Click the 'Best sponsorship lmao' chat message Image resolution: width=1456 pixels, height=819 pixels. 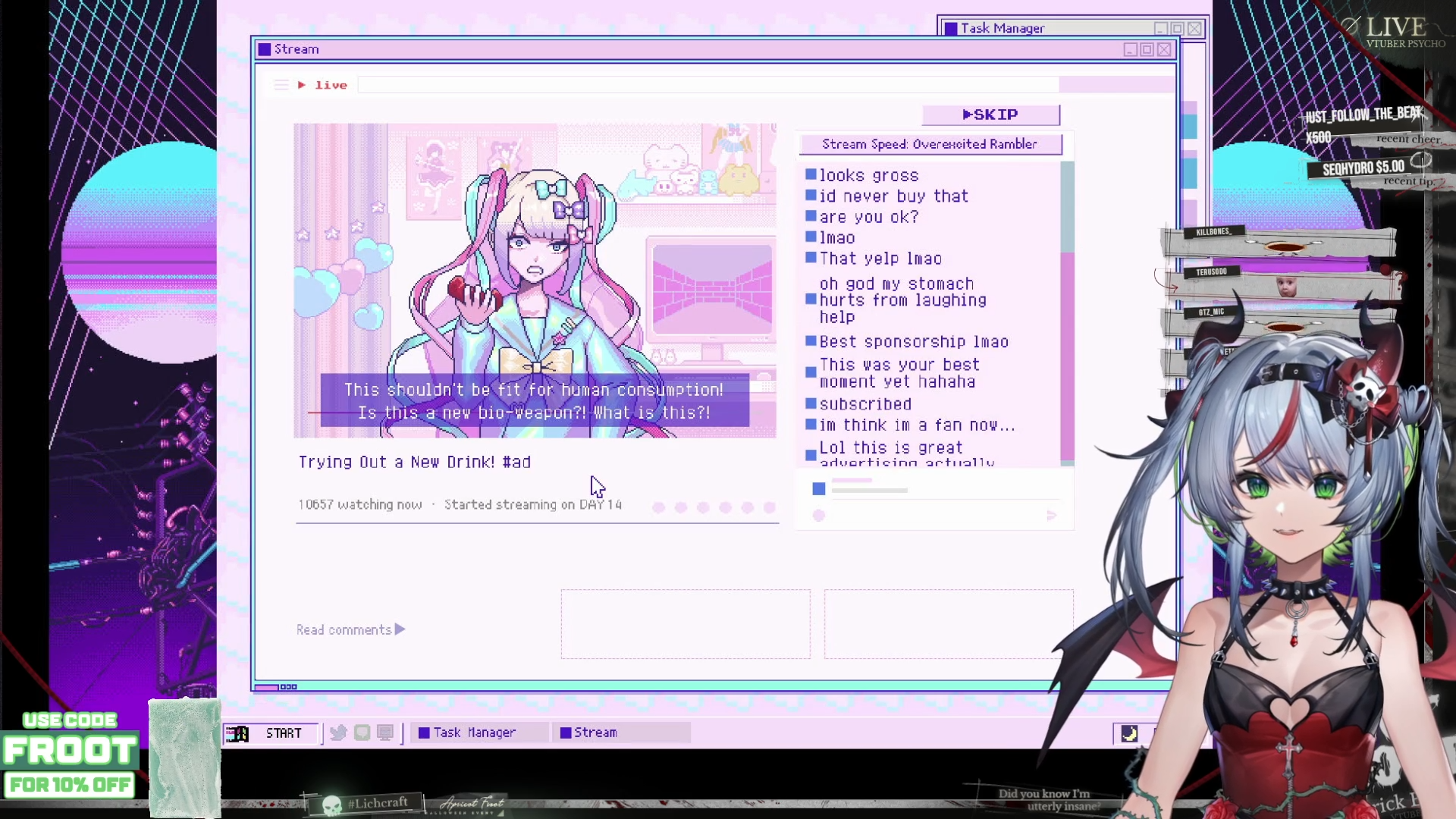click(x=913, y=342)
